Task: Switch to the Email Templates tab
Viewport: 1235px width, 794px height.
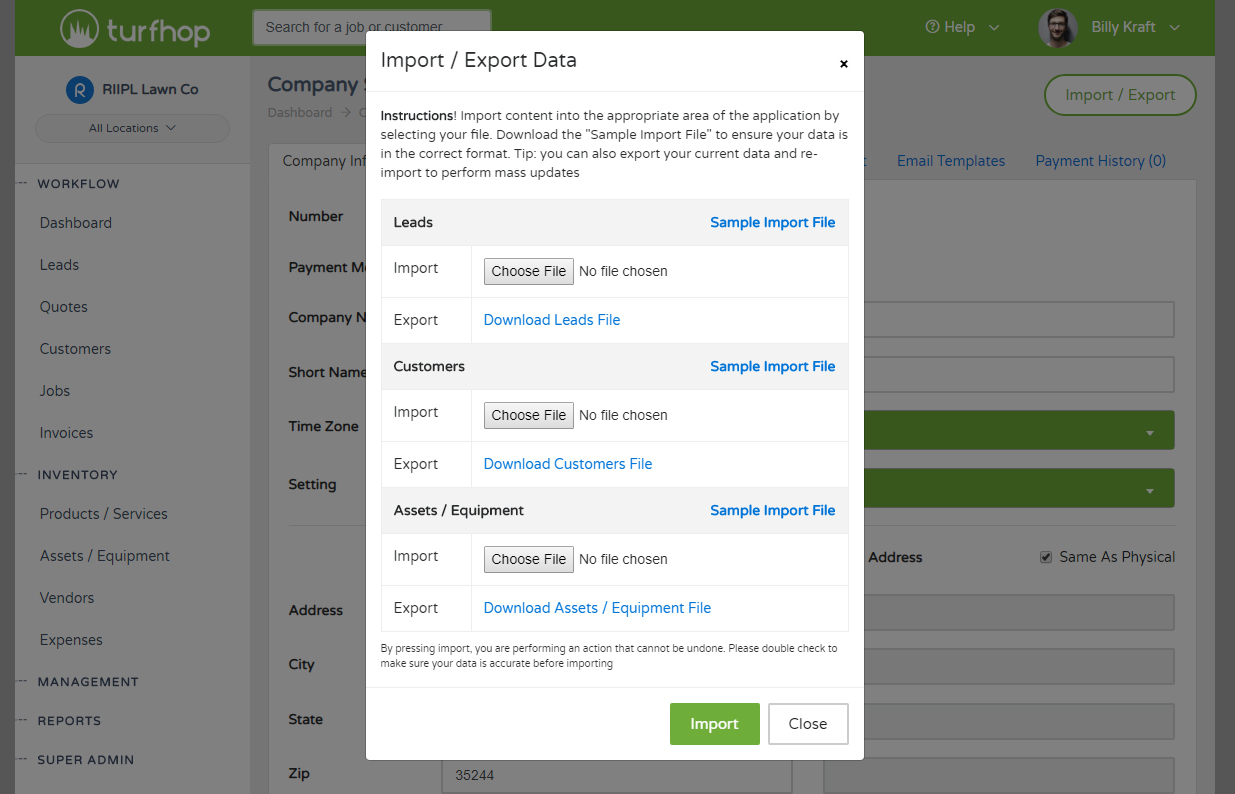Action: coord(950,161)
